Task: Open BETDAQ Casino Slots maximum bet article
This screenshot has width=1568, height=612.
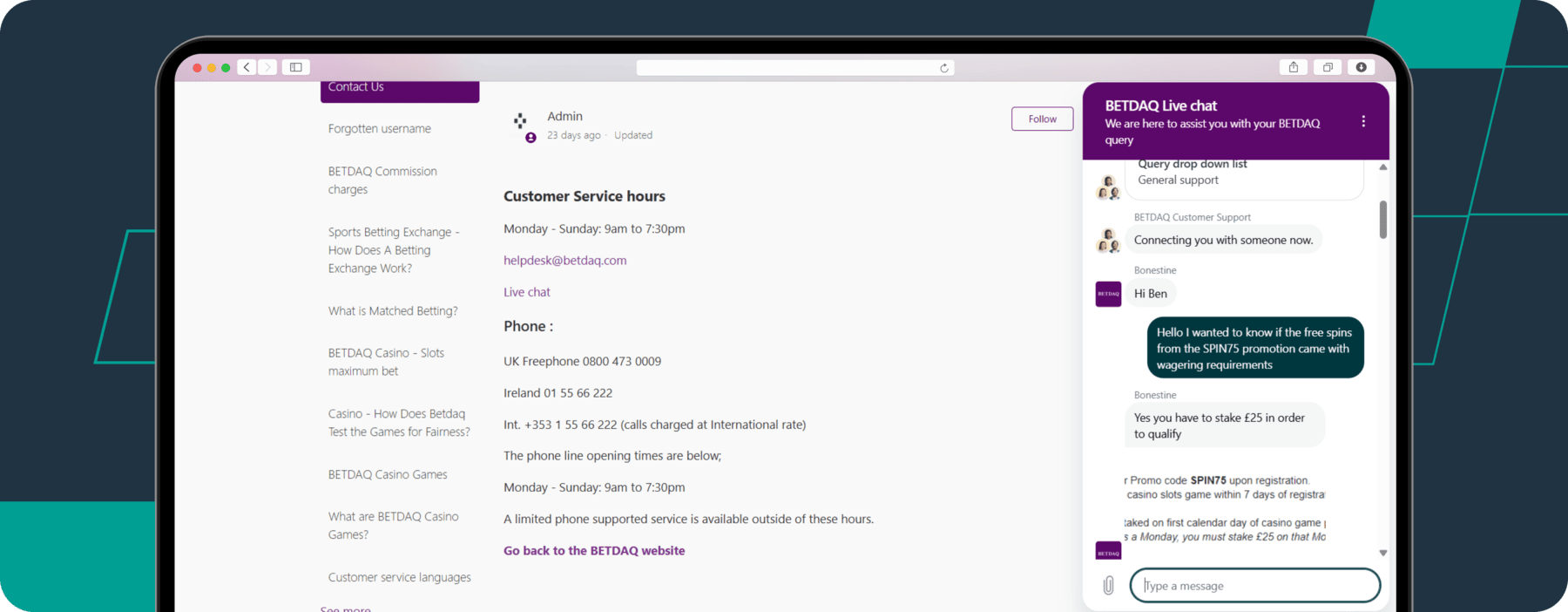Action: [x=386, y=362]
